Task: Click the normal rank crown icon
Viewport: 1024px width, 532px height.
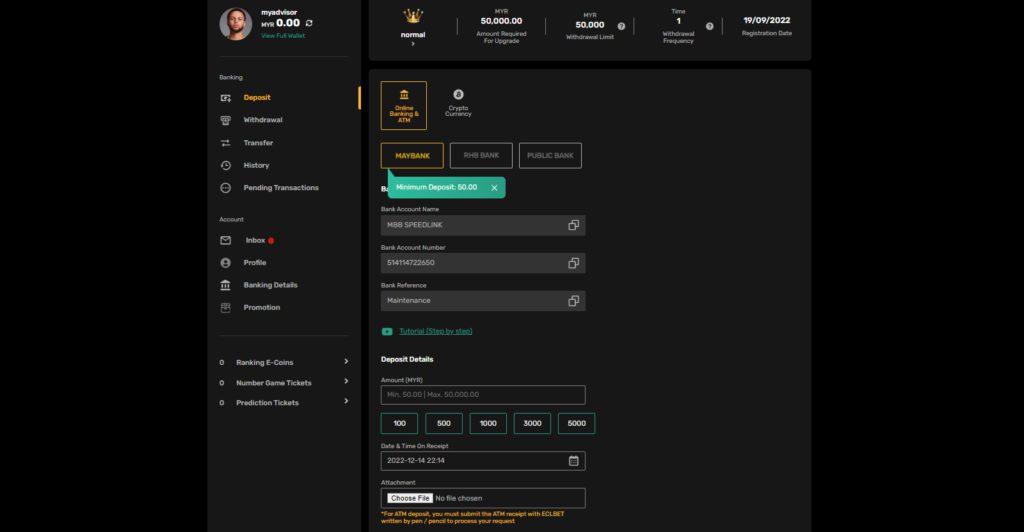Action: [x=413, y=16]
